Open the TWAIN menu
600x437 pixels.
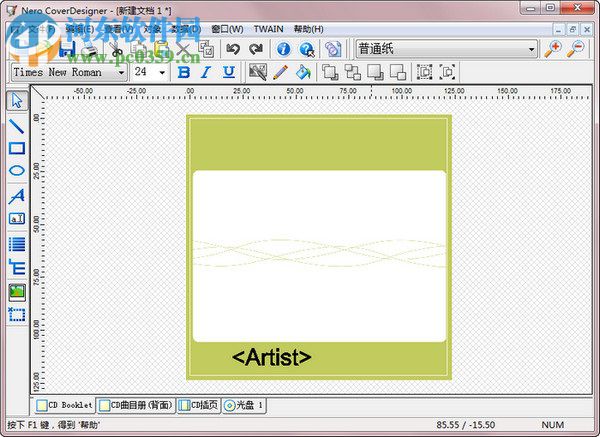[269, 29]
